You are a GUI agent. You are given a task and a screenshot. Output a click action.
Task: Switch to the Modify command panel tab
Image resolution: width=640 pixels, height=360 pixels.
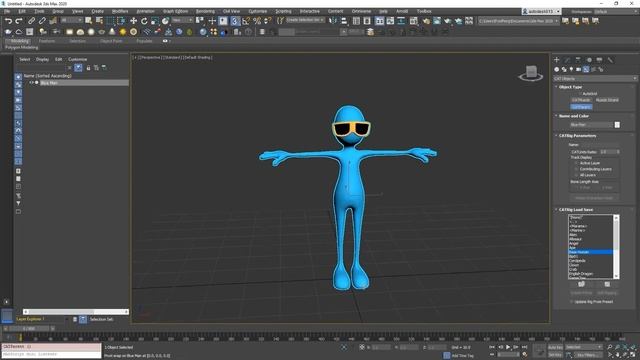567,60
